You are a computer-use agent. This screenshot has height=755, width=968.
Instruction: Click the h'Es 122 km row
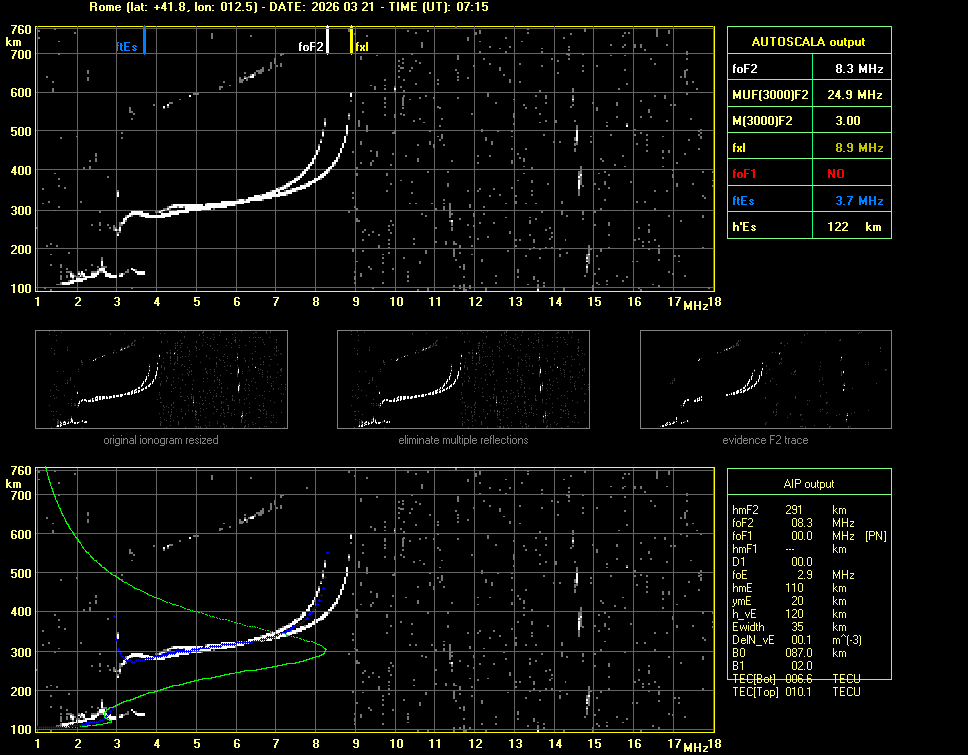pyautogui.click(x=808, y=227)
